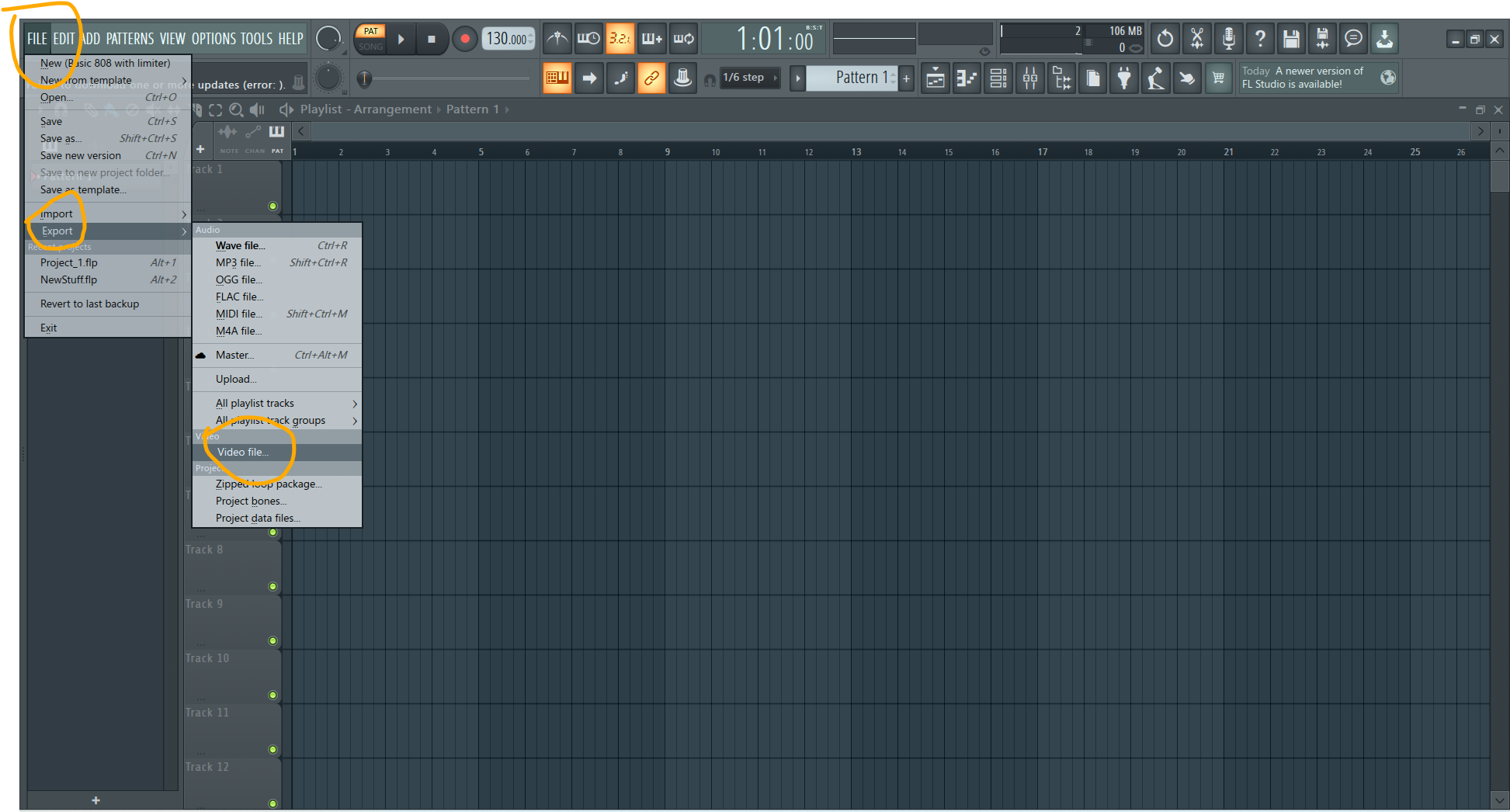Click the metronome icon
The width and height of the screenshot is (1510, 812).
point(557,38)
